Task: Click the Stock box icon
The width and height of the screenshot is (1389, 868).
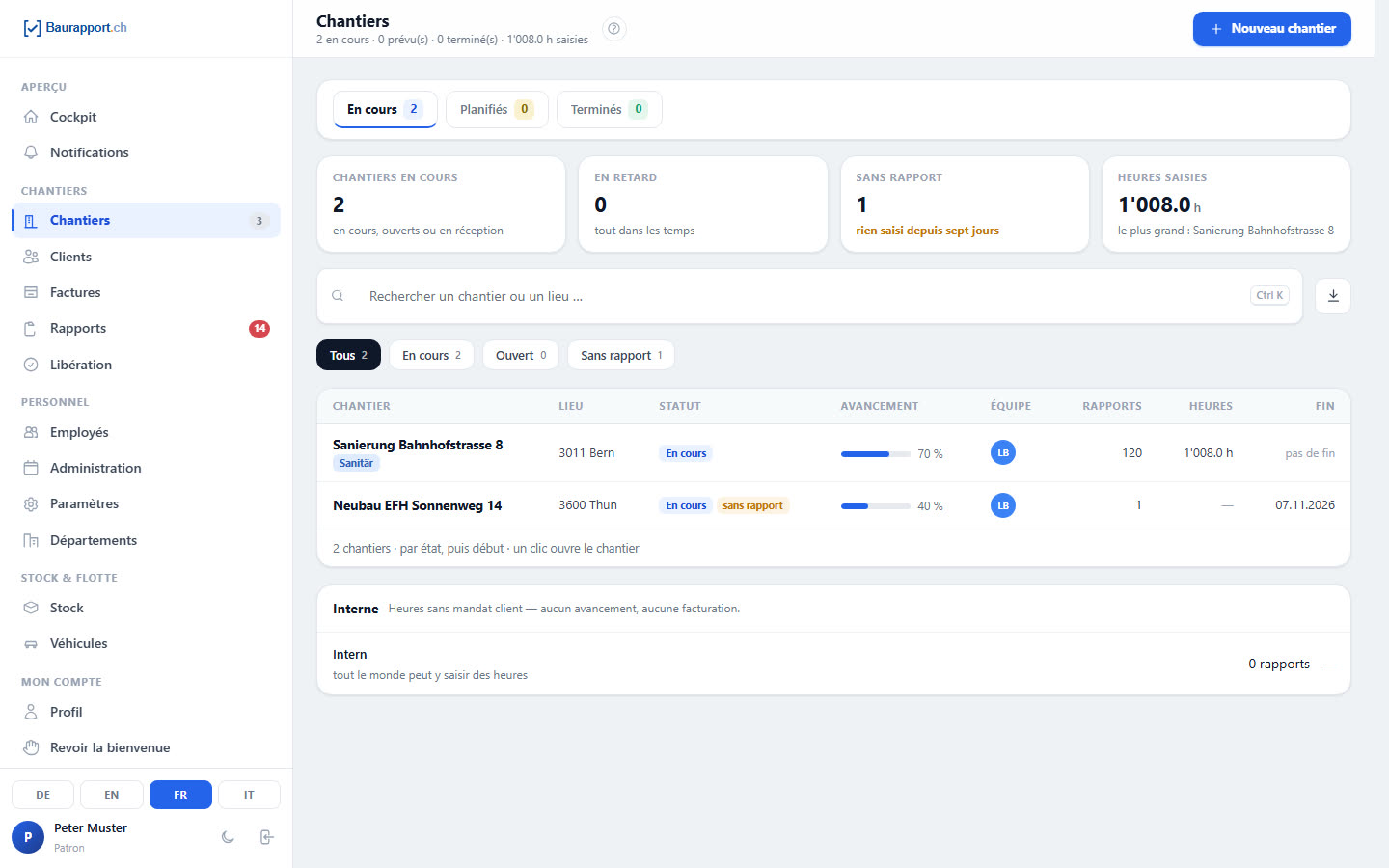Action: 31,608
